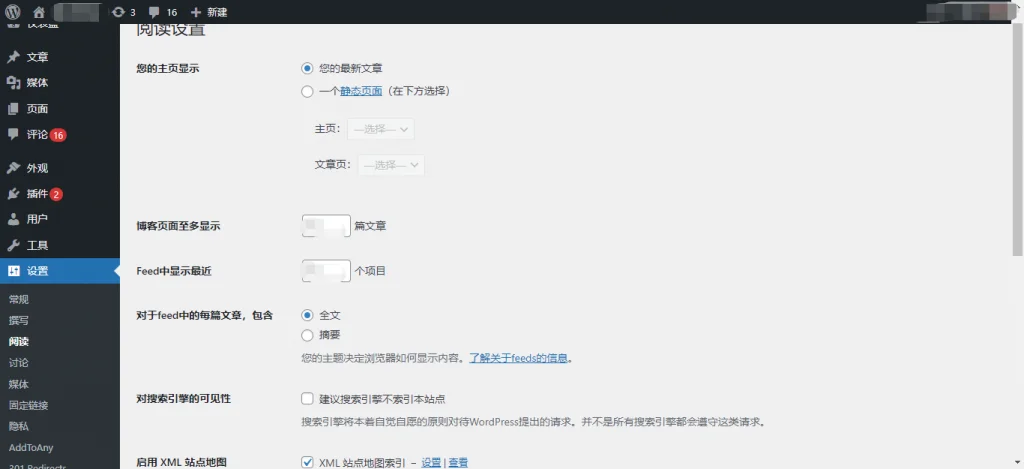
Task: Click the comment bubble icon beside 评论
Action: tap(13, 135)
